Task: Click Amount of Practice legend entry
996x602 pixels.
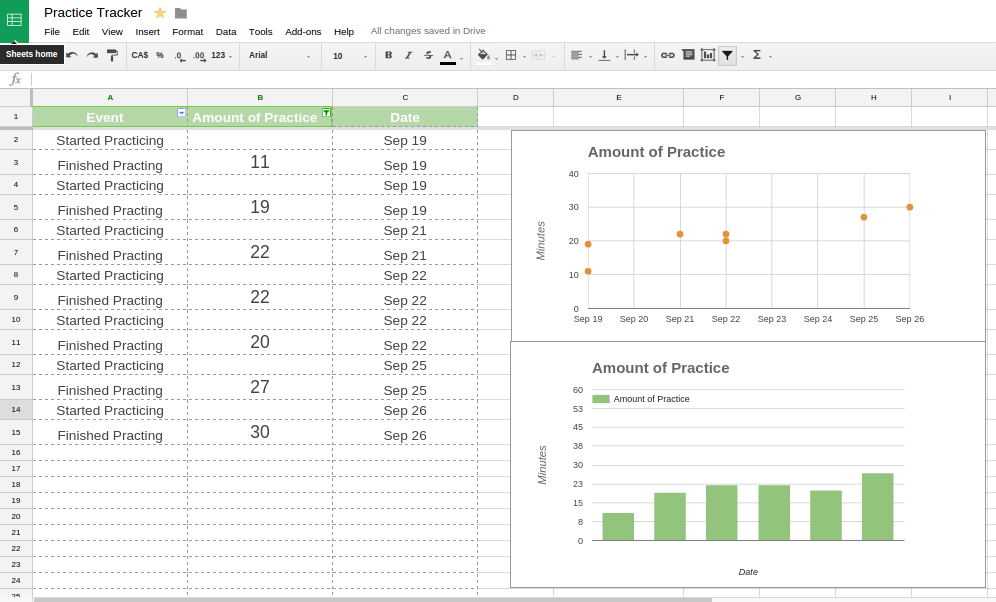Action: (640, 399)
